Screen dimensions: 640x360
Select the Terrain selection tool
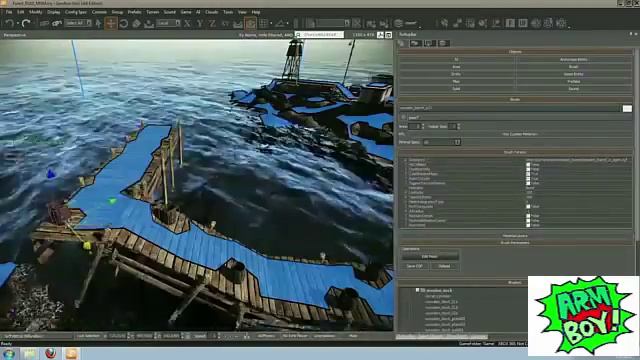(x=149, y=23)
